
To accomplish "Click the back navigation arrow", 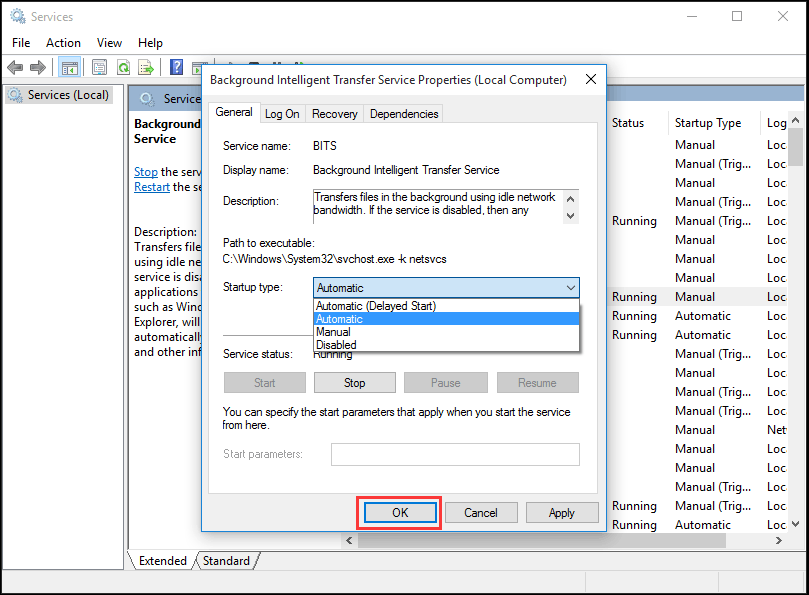I will click(14, 66).
